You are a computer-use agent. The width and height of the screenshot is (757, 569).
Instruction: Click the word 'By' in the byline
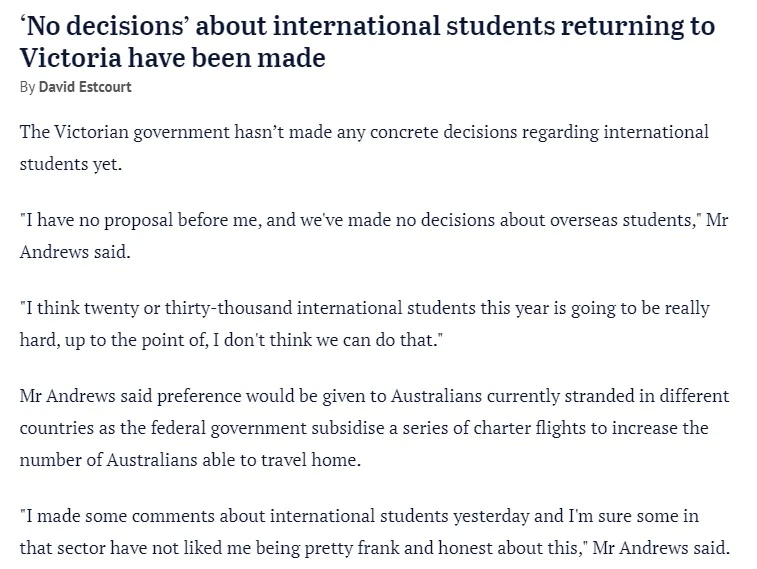(x=27, y=87)
